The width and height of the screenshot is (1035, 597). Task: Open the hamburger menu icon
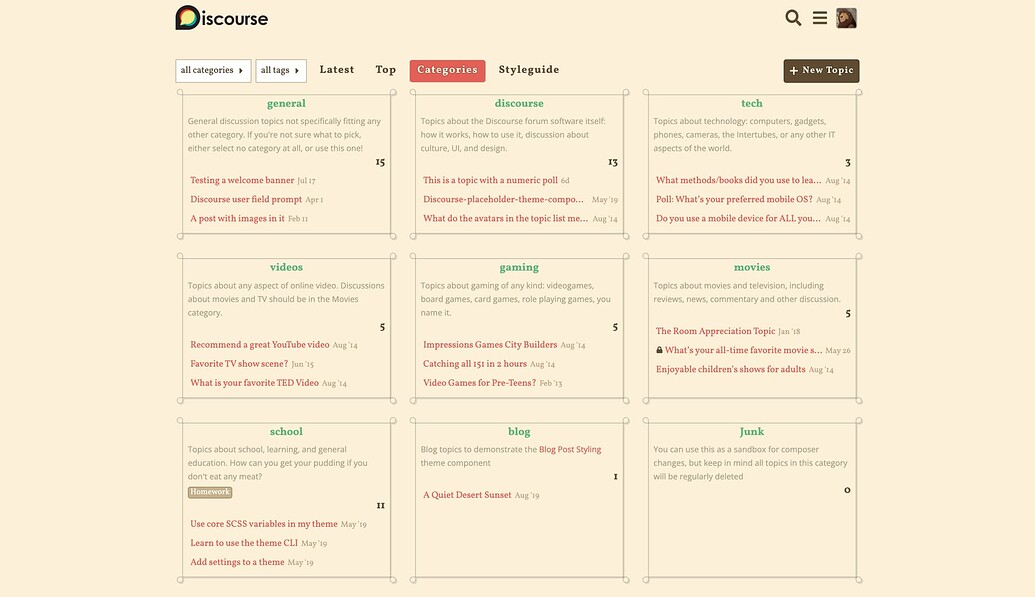pos(820,18)
